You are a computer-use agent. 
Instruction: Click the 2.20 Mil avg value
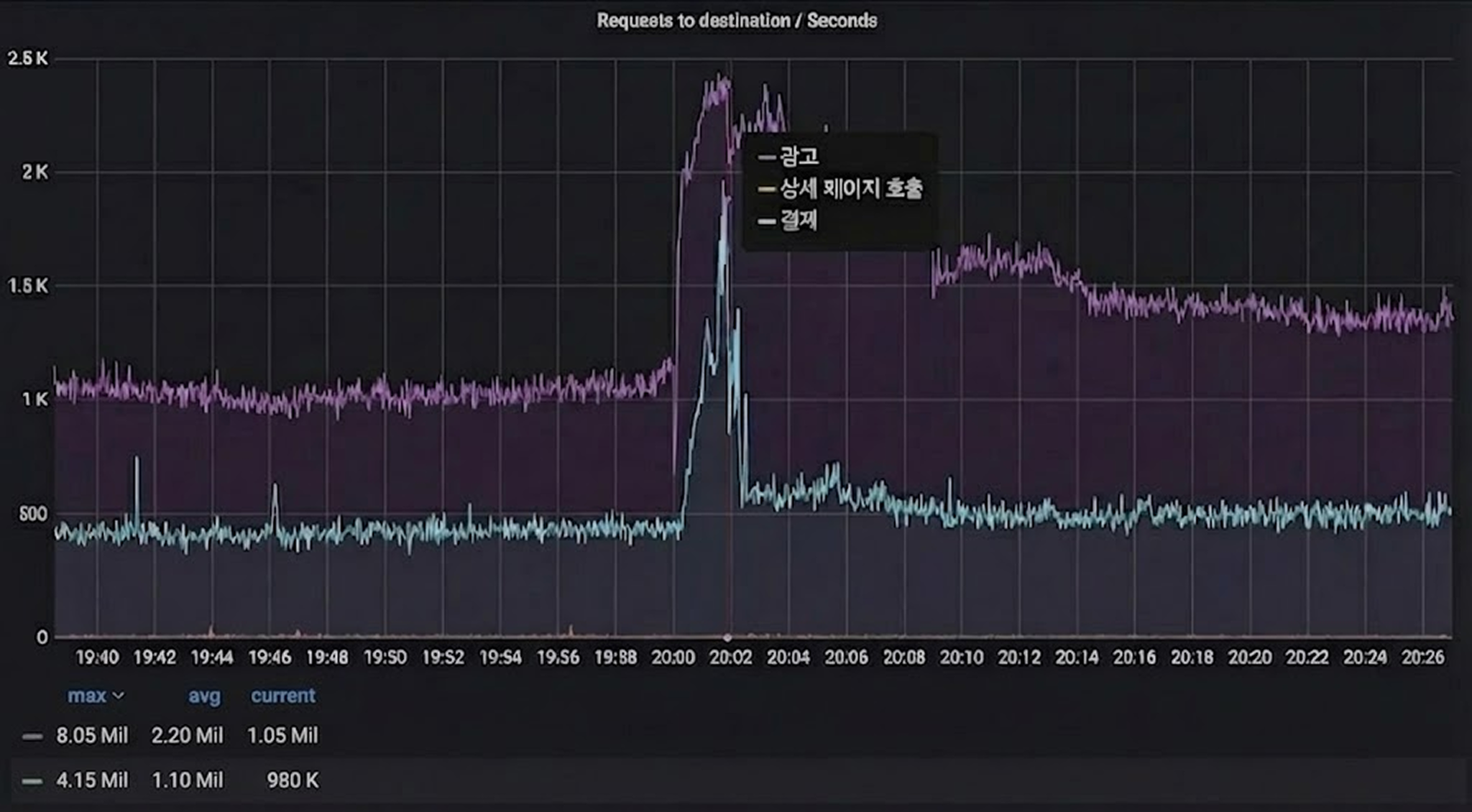tap(187, 736)
